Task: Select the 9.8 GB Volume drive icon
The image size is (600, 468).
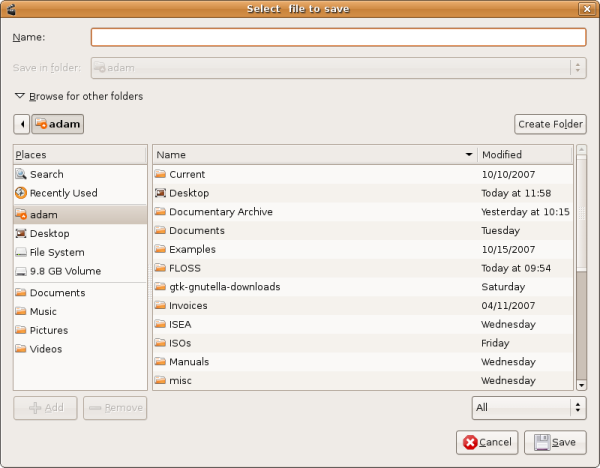Action: 21,271
